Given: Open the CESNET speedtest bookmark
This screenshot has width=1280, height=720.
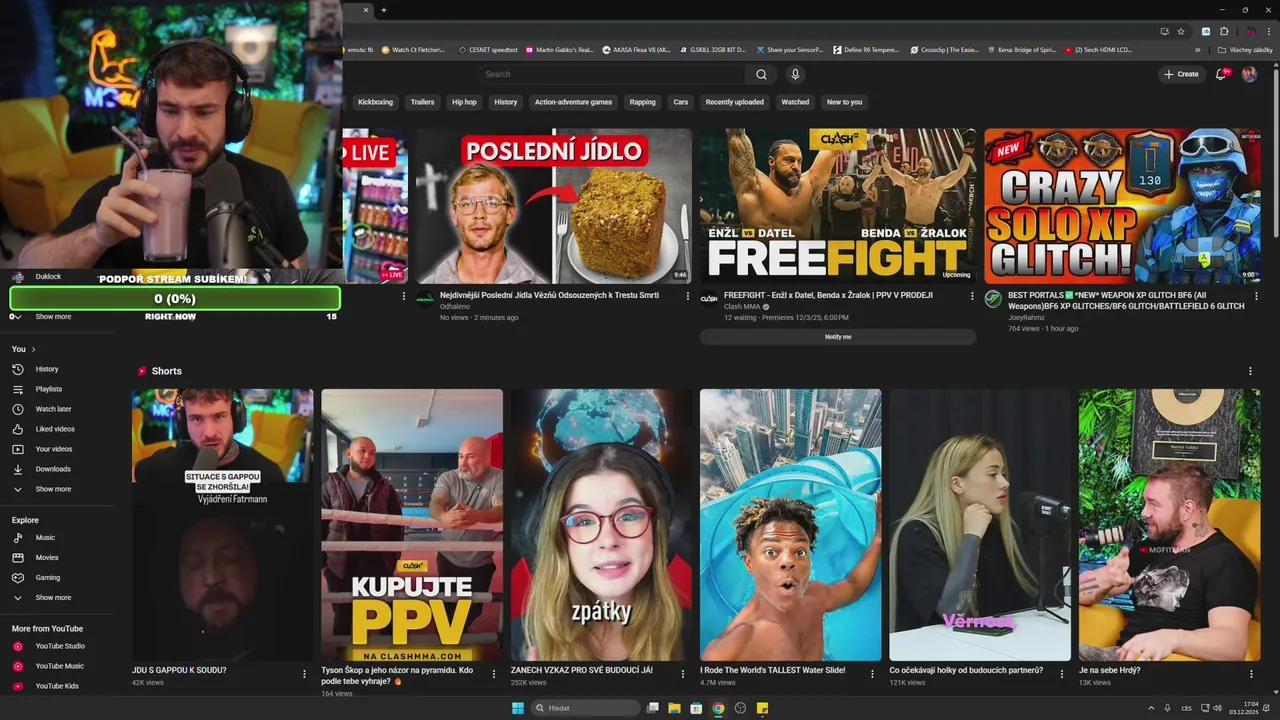Looking at the screenshot, I should (x=489, y=49).
